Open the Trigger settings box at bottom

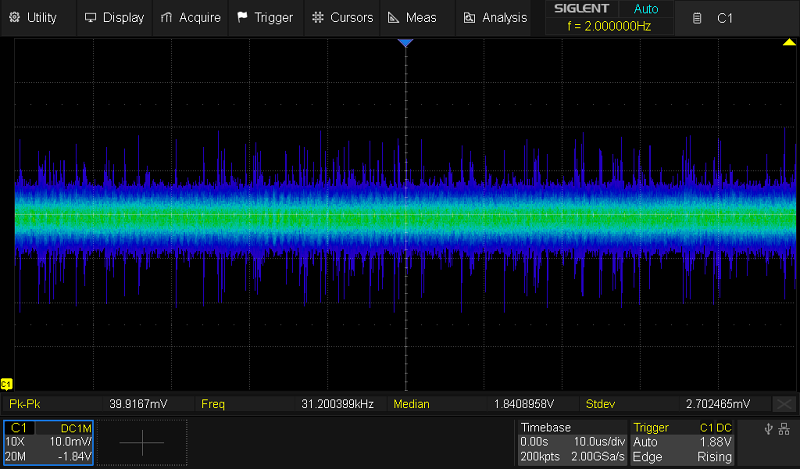tap(684, 442)
